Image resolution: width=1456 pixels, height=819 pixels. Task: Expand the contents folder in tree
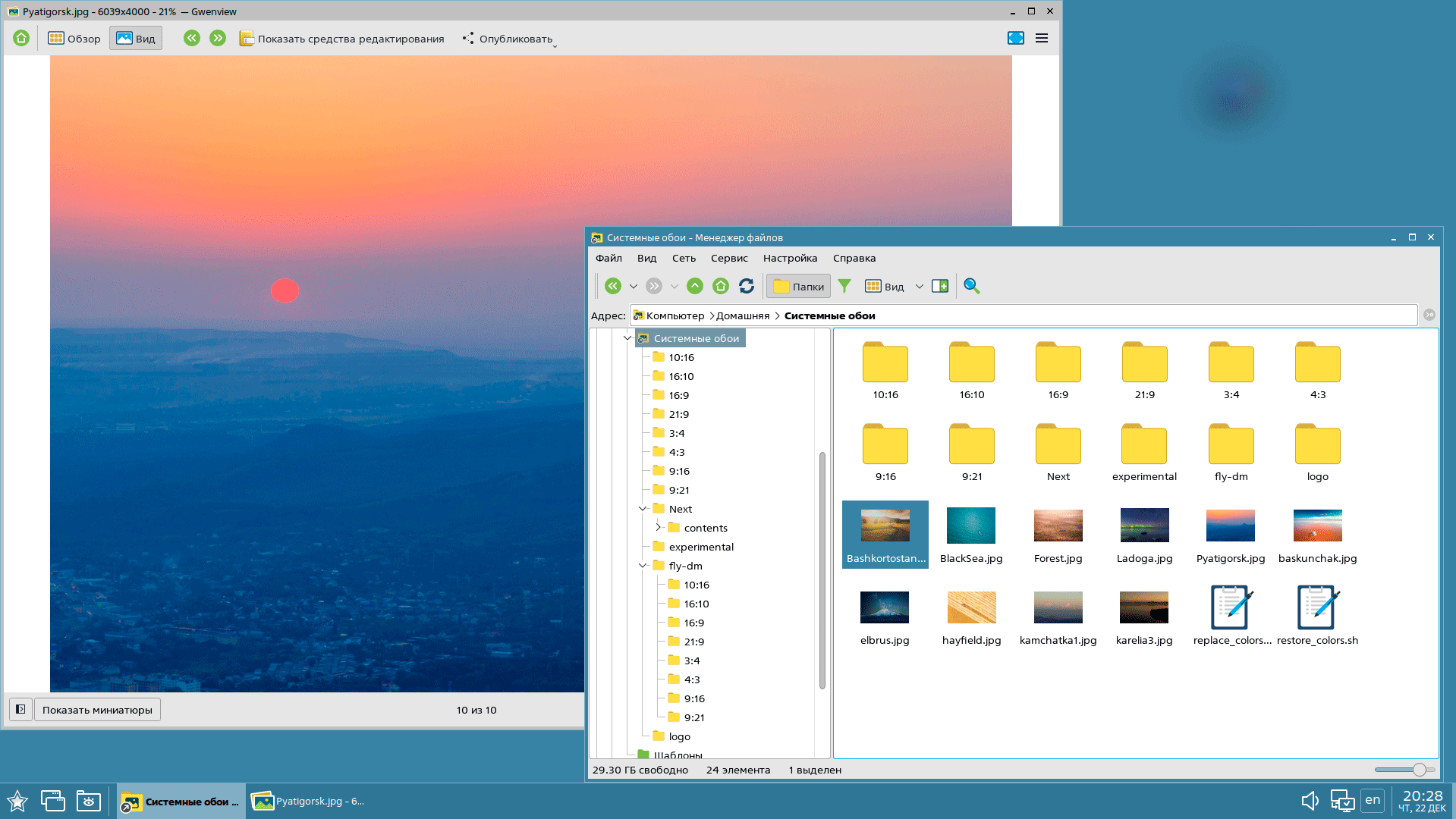click(658, 528)
